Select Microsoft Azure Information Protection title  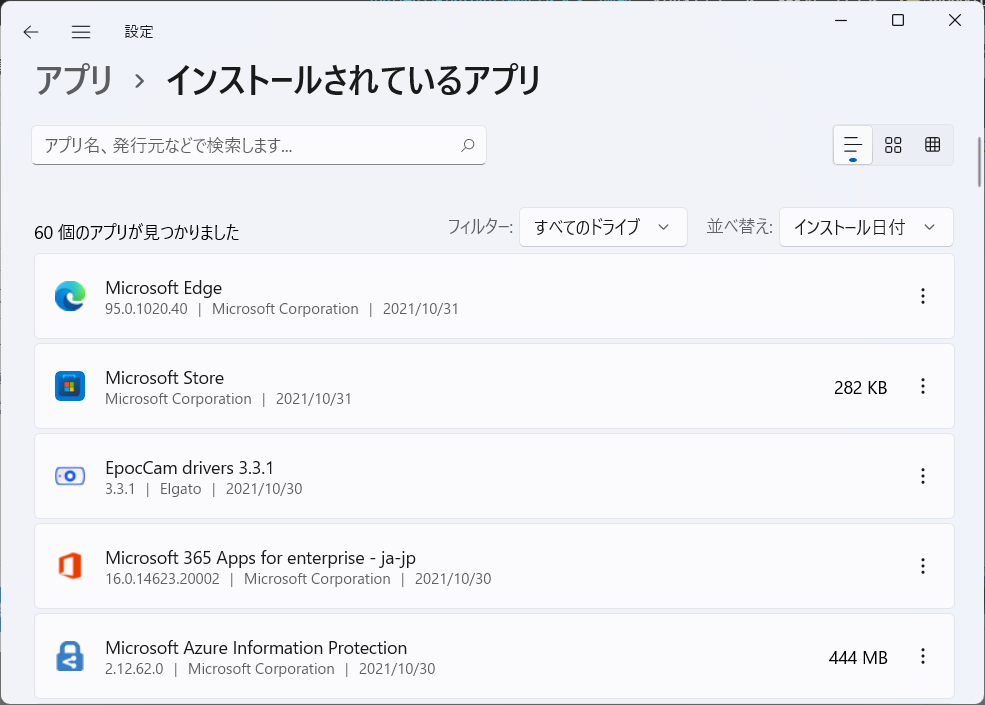coord(256,648)
